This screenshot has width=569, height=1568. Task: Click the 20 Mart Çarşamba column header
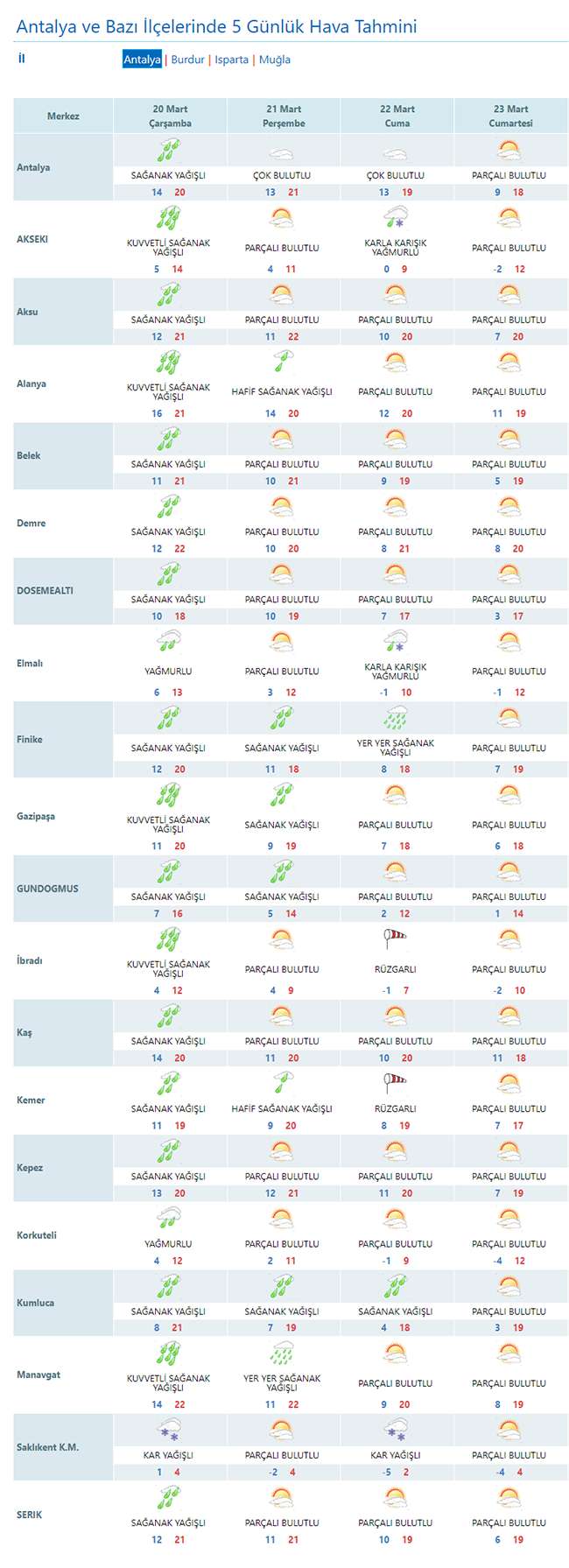tap(170, 116)
